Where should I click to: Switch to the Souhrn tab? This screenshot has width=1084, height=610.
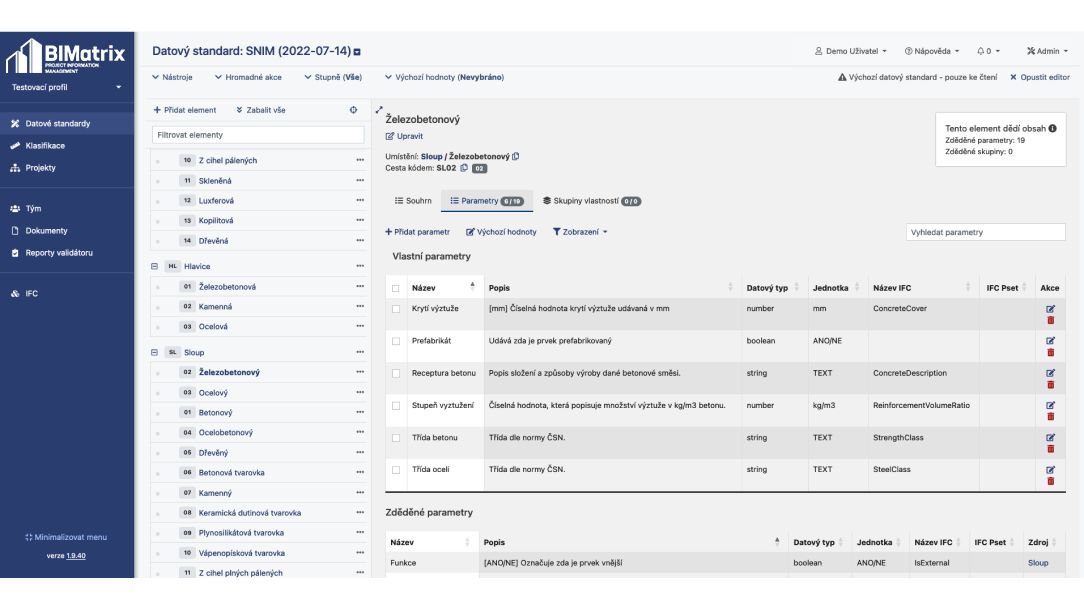click(413, 200)
